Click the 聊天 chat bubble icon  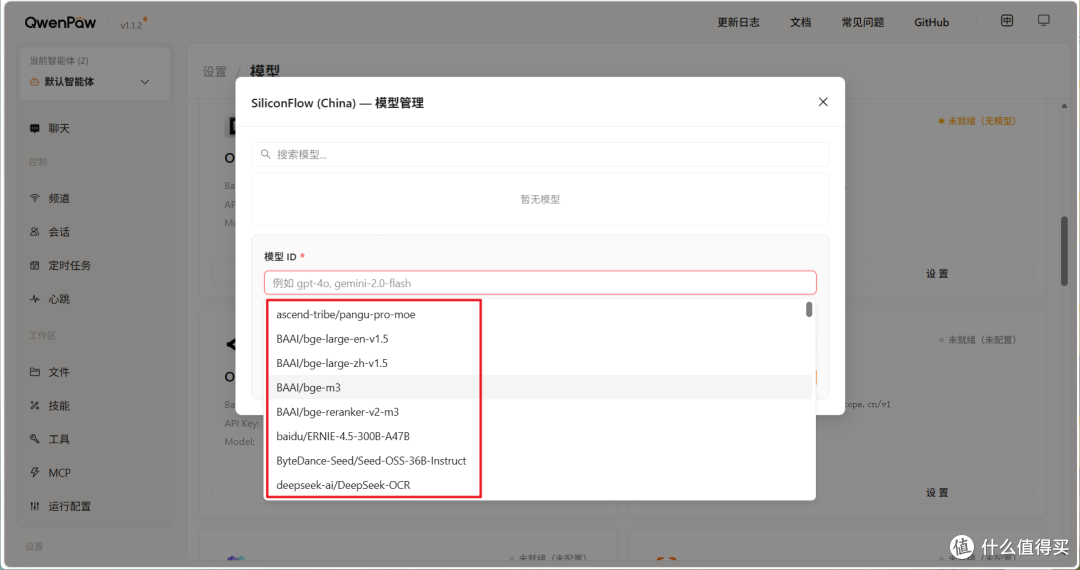(x=34, y=129)
